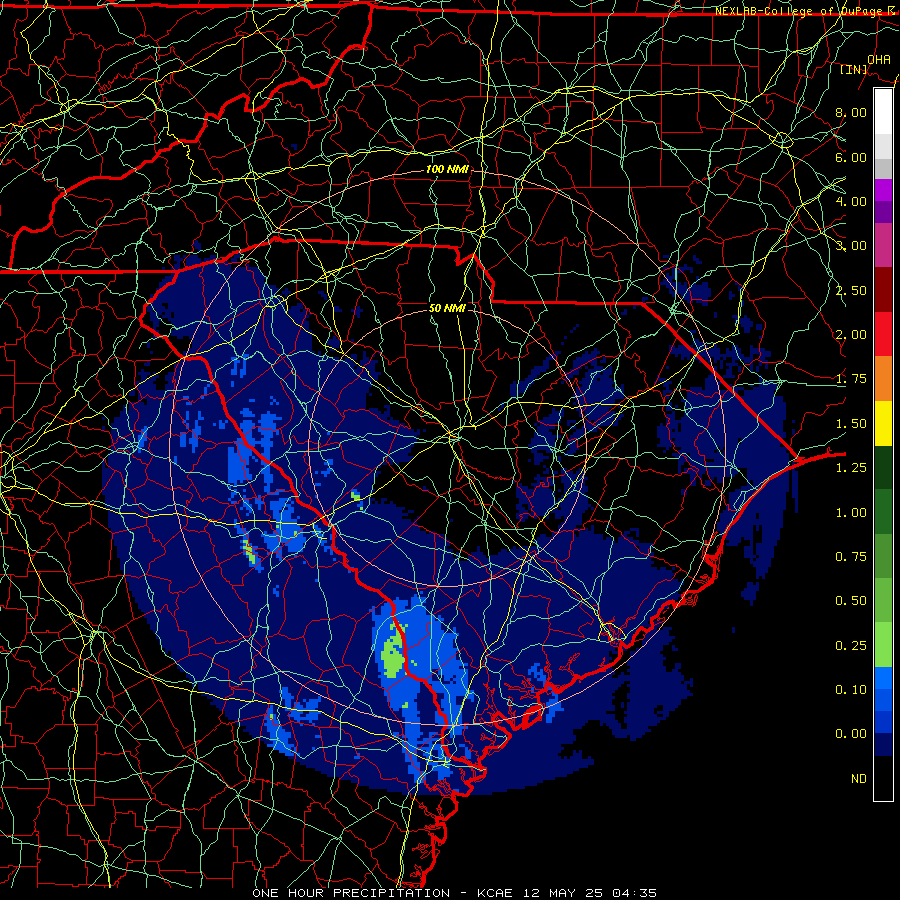The height and width of the screenshot is (900, 900).
Task: Click the '[IN]' units label
Action: (x=854, y=69)
